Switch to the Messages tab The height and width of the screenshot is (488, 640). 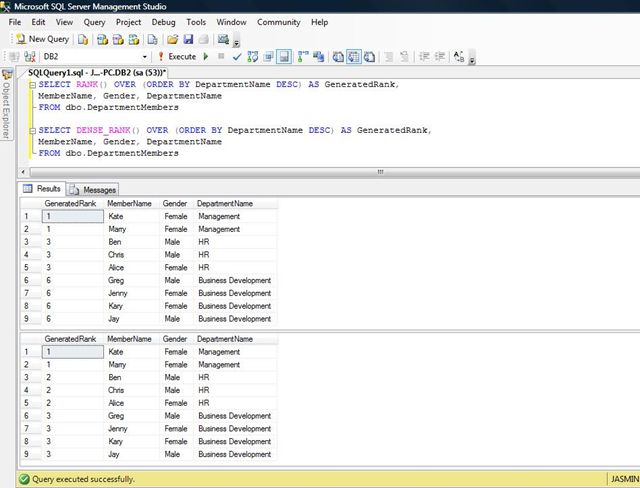pyautogui.click(x=93, y=189)
